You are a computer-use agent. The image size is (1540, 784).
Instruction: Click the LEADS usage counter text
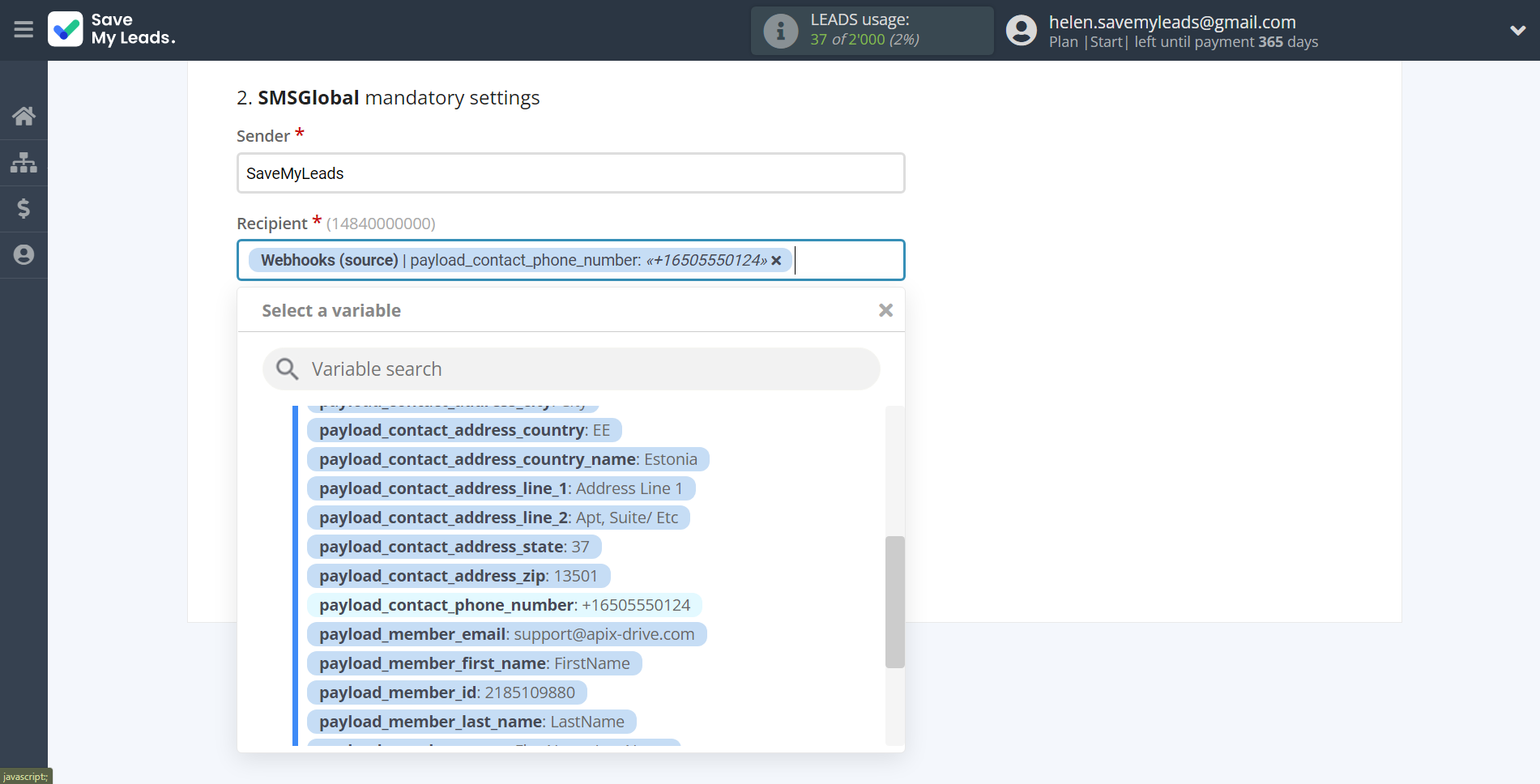click(x=864, y=39)
